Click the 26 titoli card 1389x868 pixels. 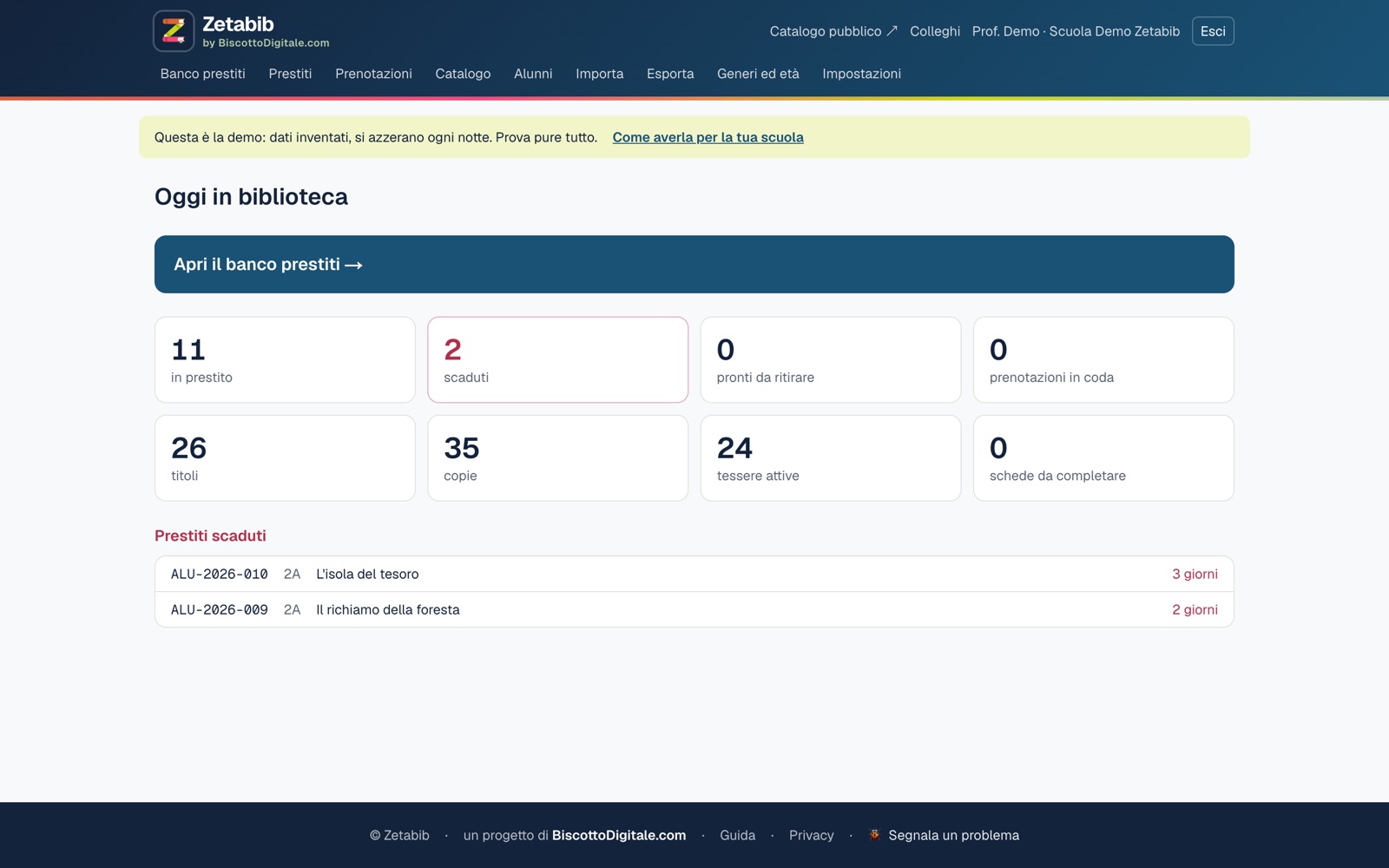pyautogui.click(x=285, y=458)
